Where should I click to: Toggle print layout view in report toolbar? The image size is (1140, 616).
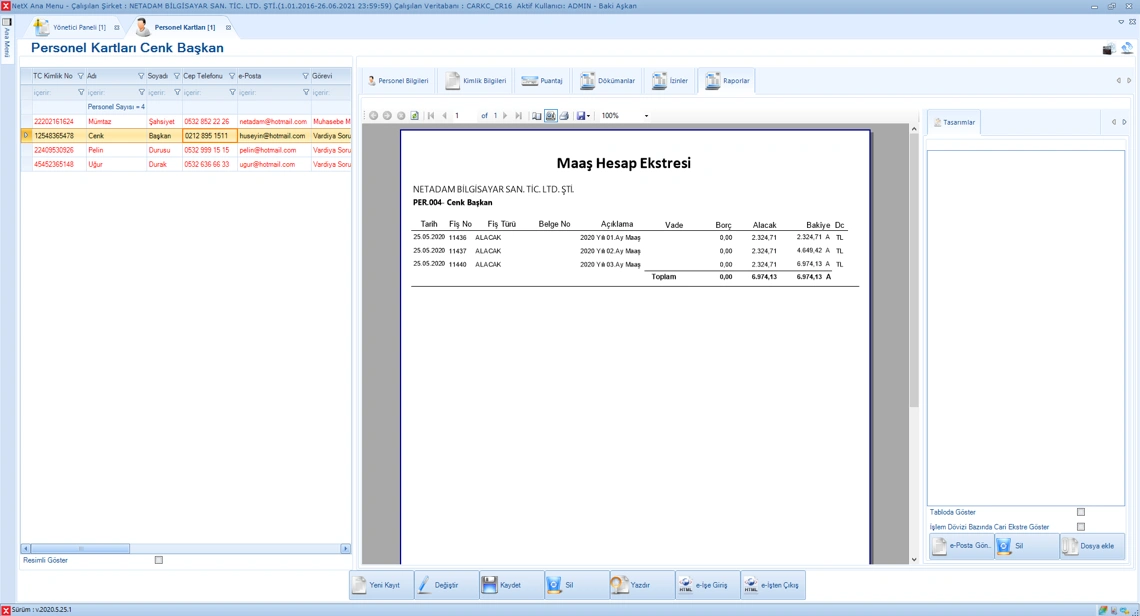point(550,116)
